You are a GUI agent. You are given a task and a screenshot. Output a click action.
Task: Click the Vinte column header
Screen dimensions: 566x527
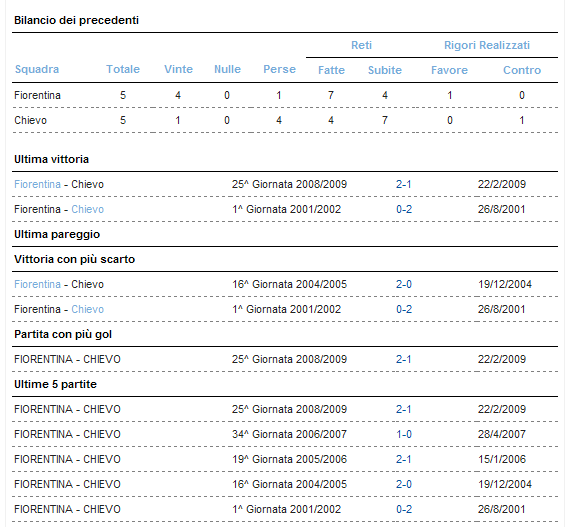click(x=178, y=69)
